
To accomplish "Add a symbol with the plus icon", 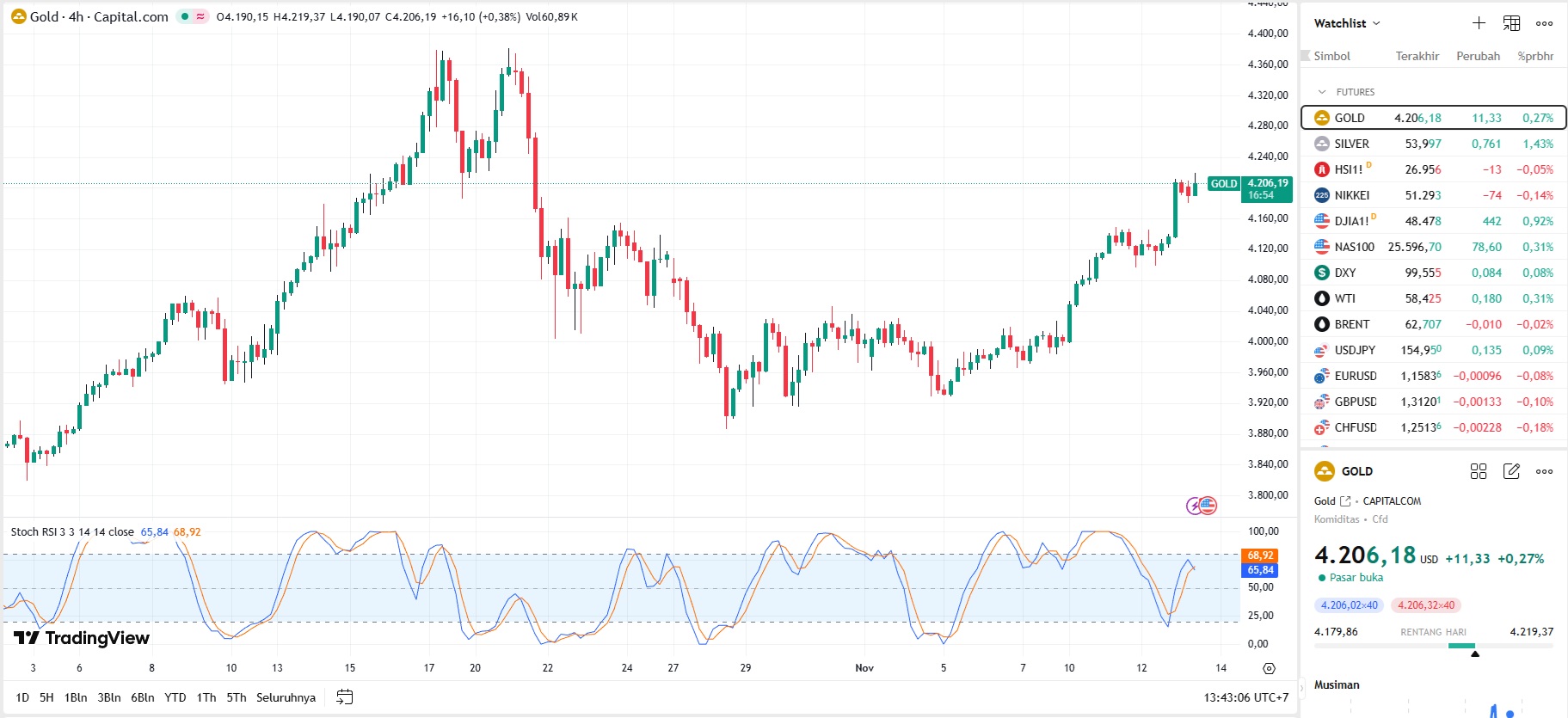I will pyautogui.click(x=1479, y=23).
